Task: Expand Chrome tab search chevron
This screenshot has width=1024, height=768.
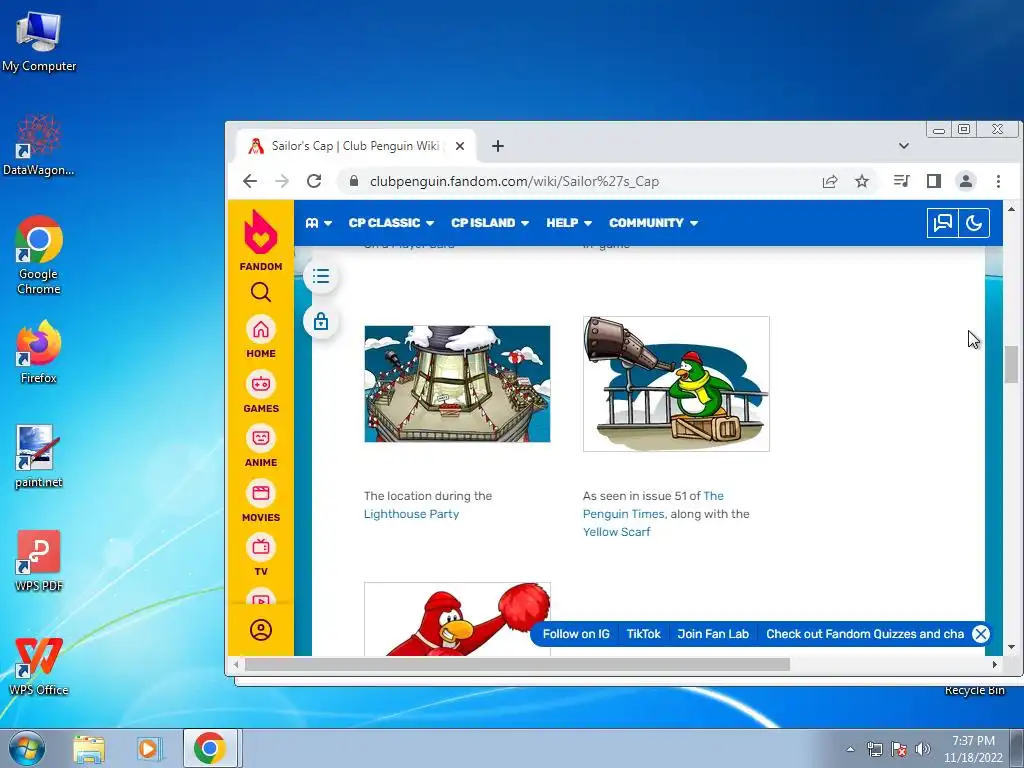Action: click(x=904, y=146)
